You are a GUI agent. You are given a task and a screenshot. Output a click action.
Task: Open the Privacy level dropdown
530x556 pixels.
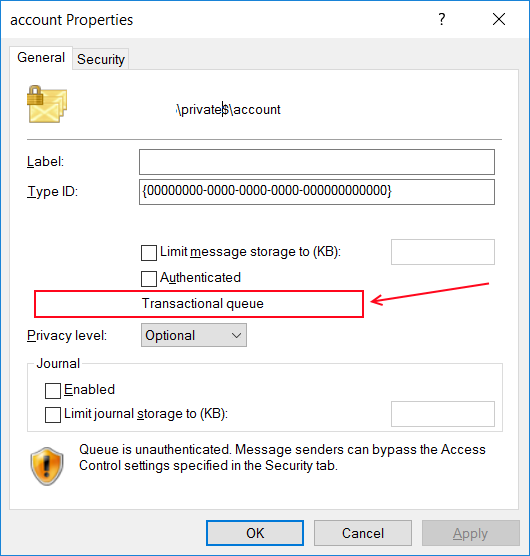click(x=194, y=335)
